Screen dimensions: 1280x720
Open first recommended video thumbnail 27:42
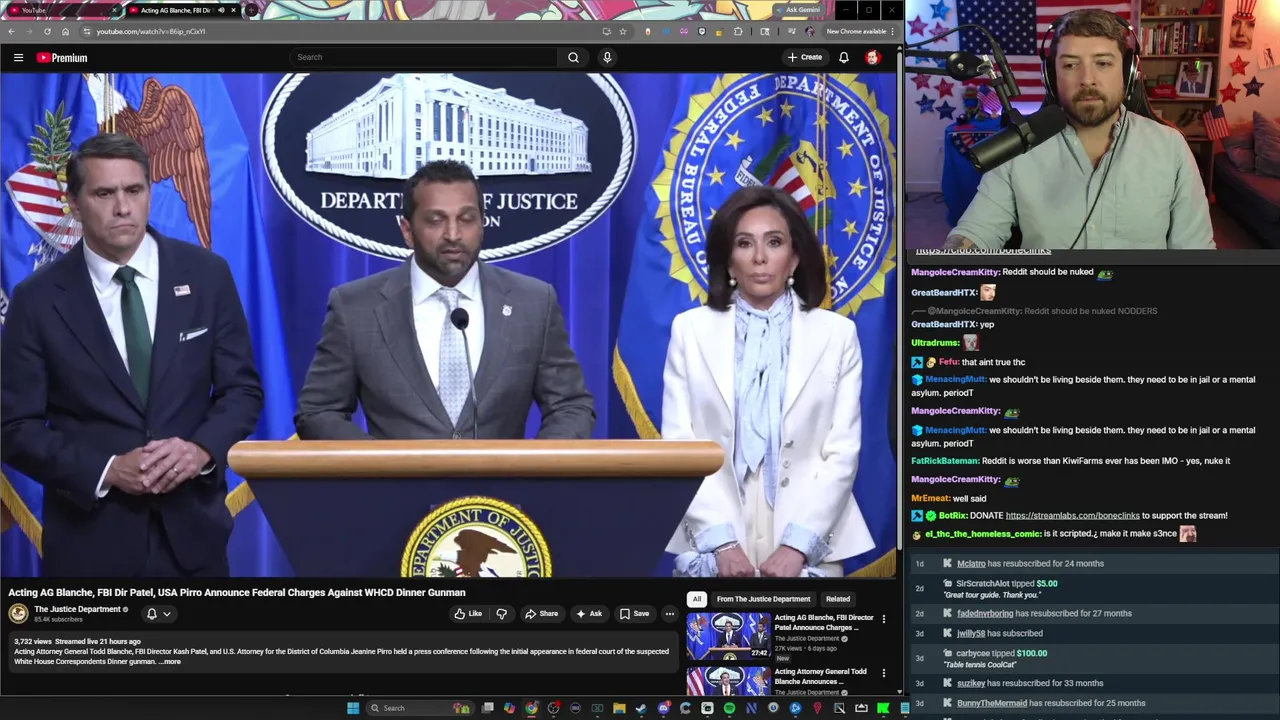pyautogui.click(x=728, y=636)
